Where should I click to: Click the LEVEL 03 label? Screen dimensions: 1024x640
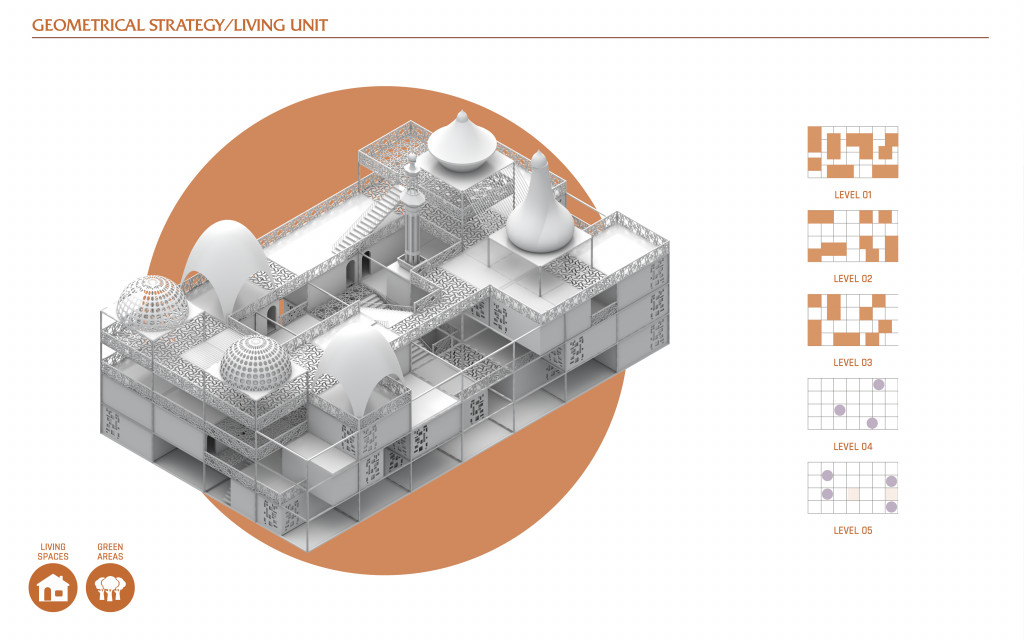click(853, 362)
